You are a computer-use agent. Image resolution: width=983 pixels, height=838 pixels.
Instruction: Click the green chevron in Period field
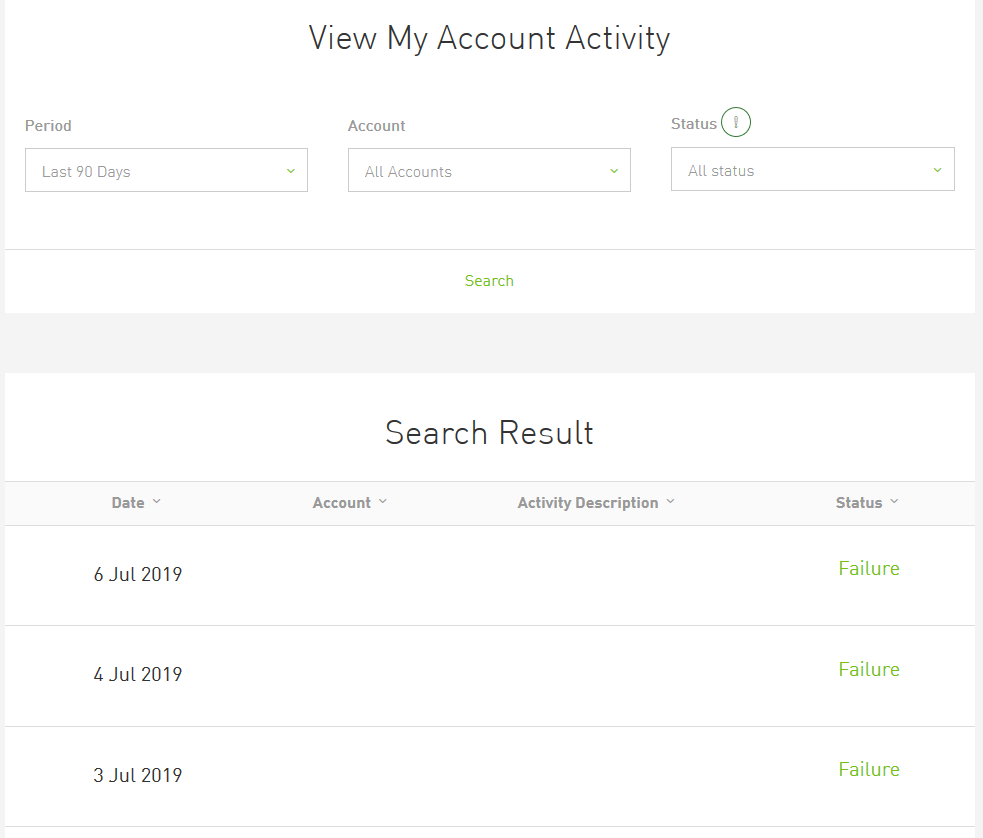291,171
